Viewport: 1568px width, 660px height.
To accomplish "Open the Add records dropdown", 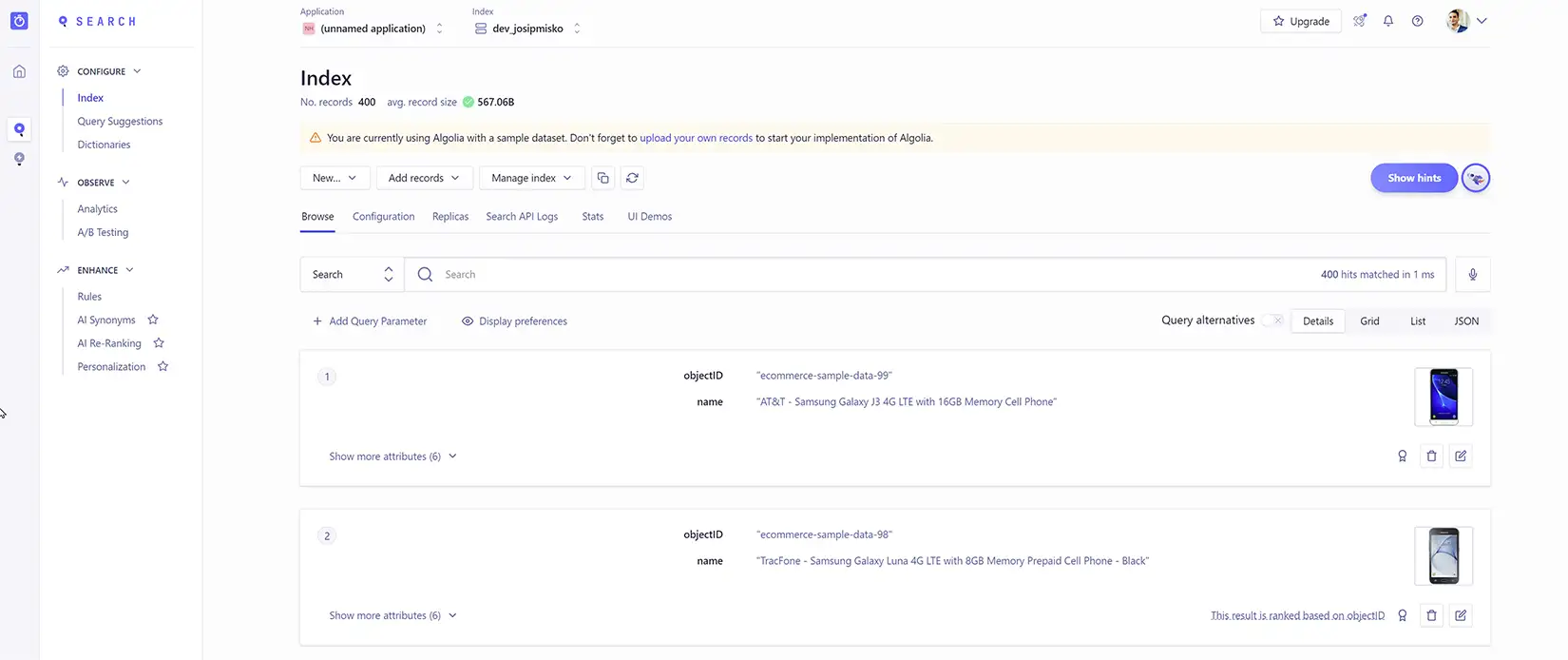I will [424, 178].
